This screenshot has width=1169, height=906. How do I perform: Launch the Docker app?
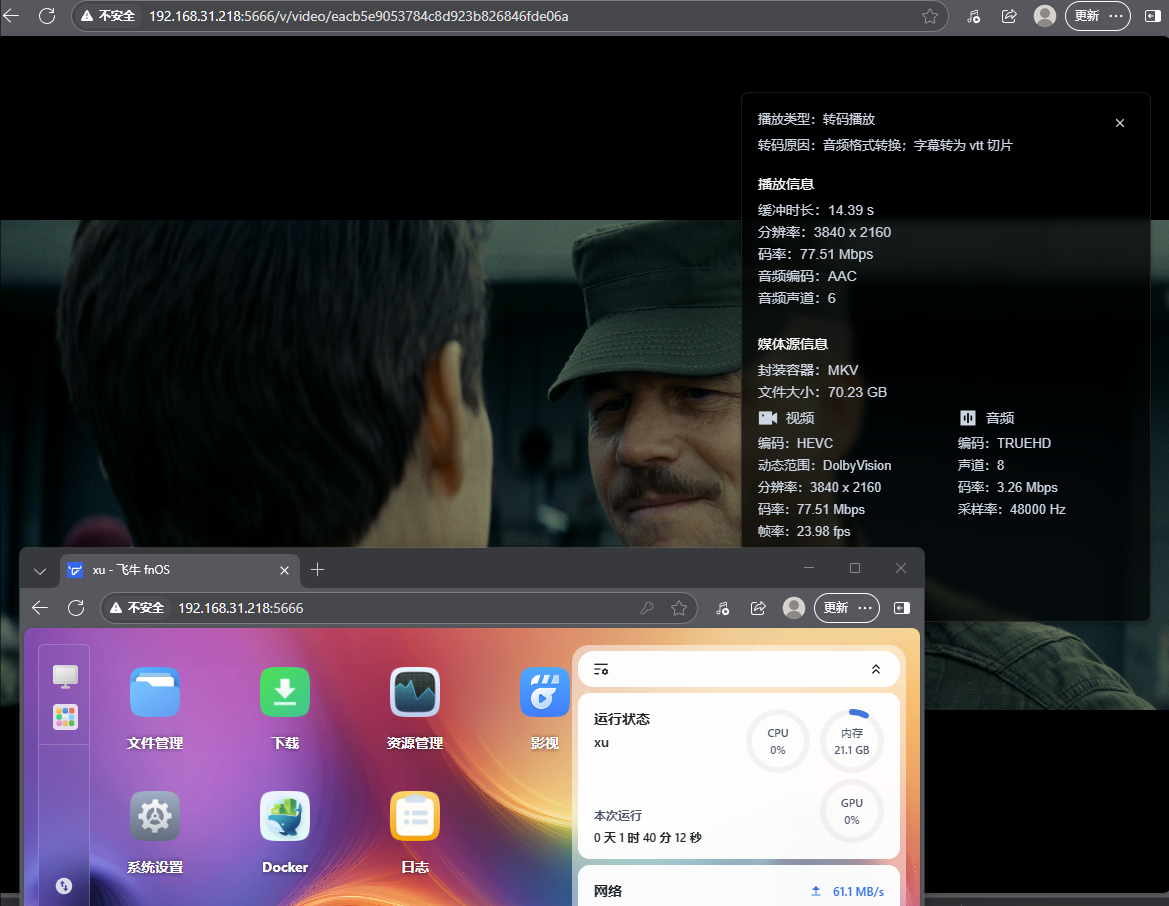click(285, 816)
